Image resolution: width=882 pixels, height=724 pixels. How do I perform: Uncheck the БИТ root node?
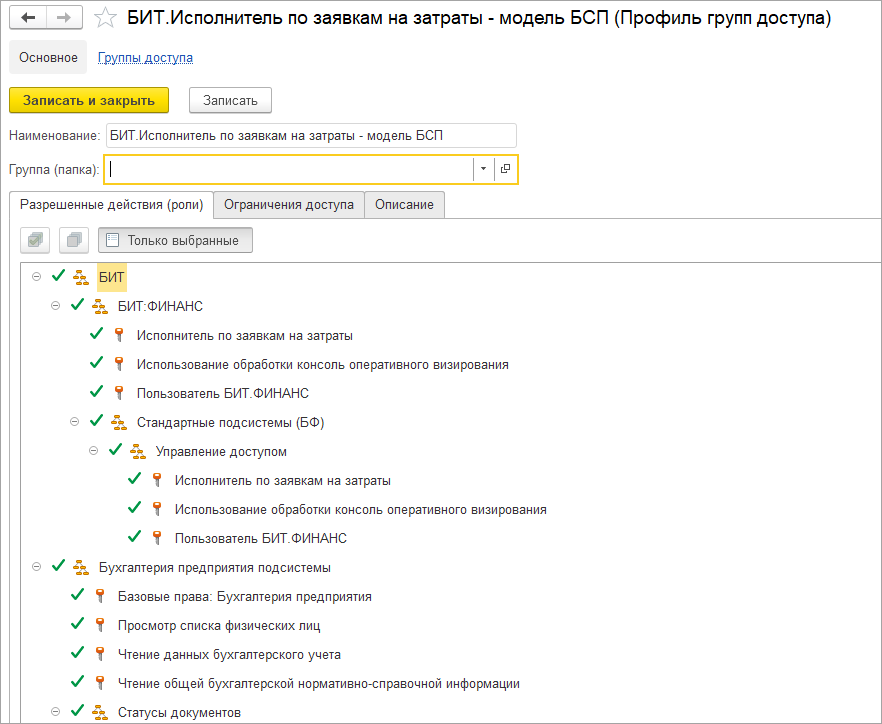[58, 276]
